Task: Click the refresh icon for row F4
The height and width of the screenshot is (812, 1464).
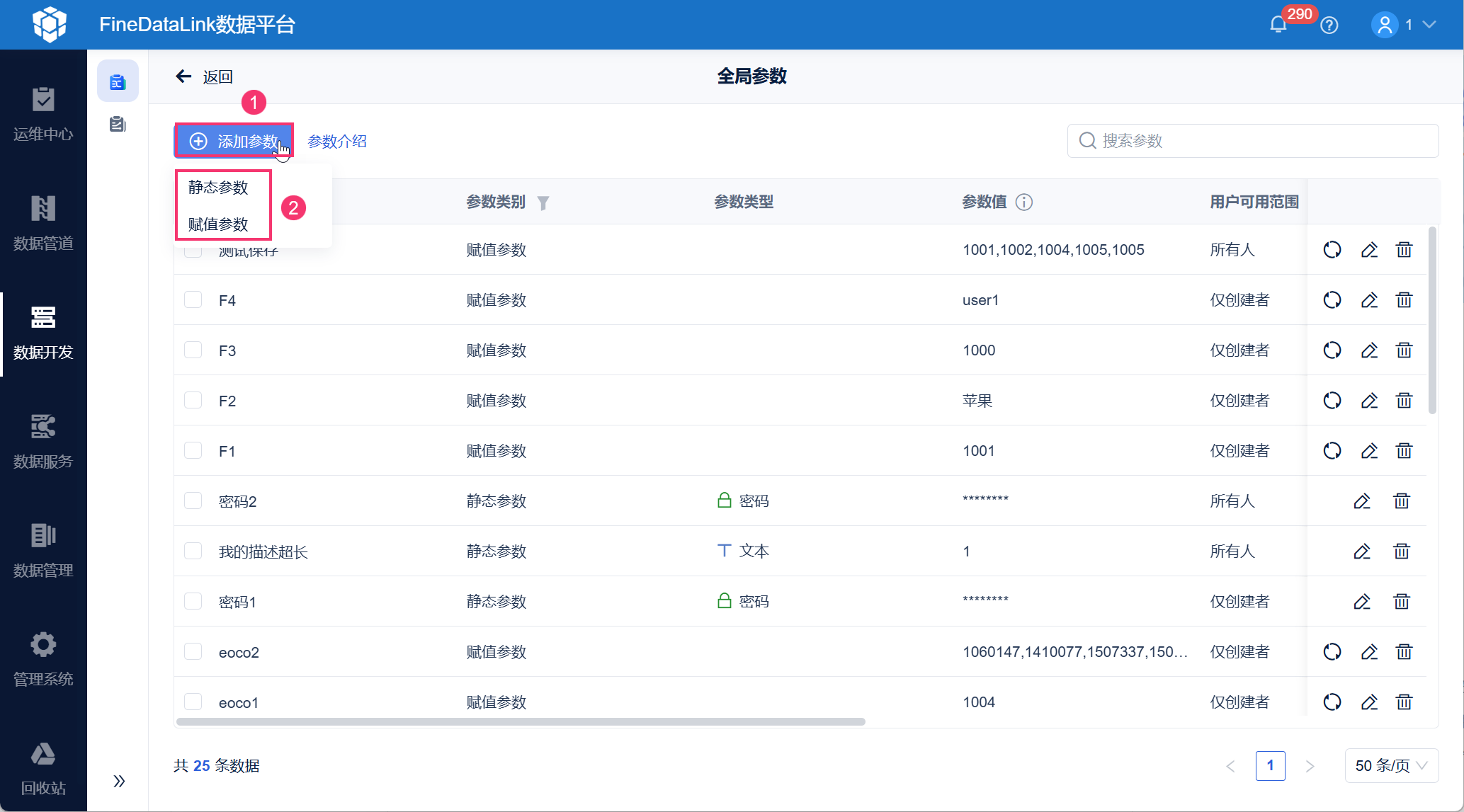Action: [x=1332, y=300]
